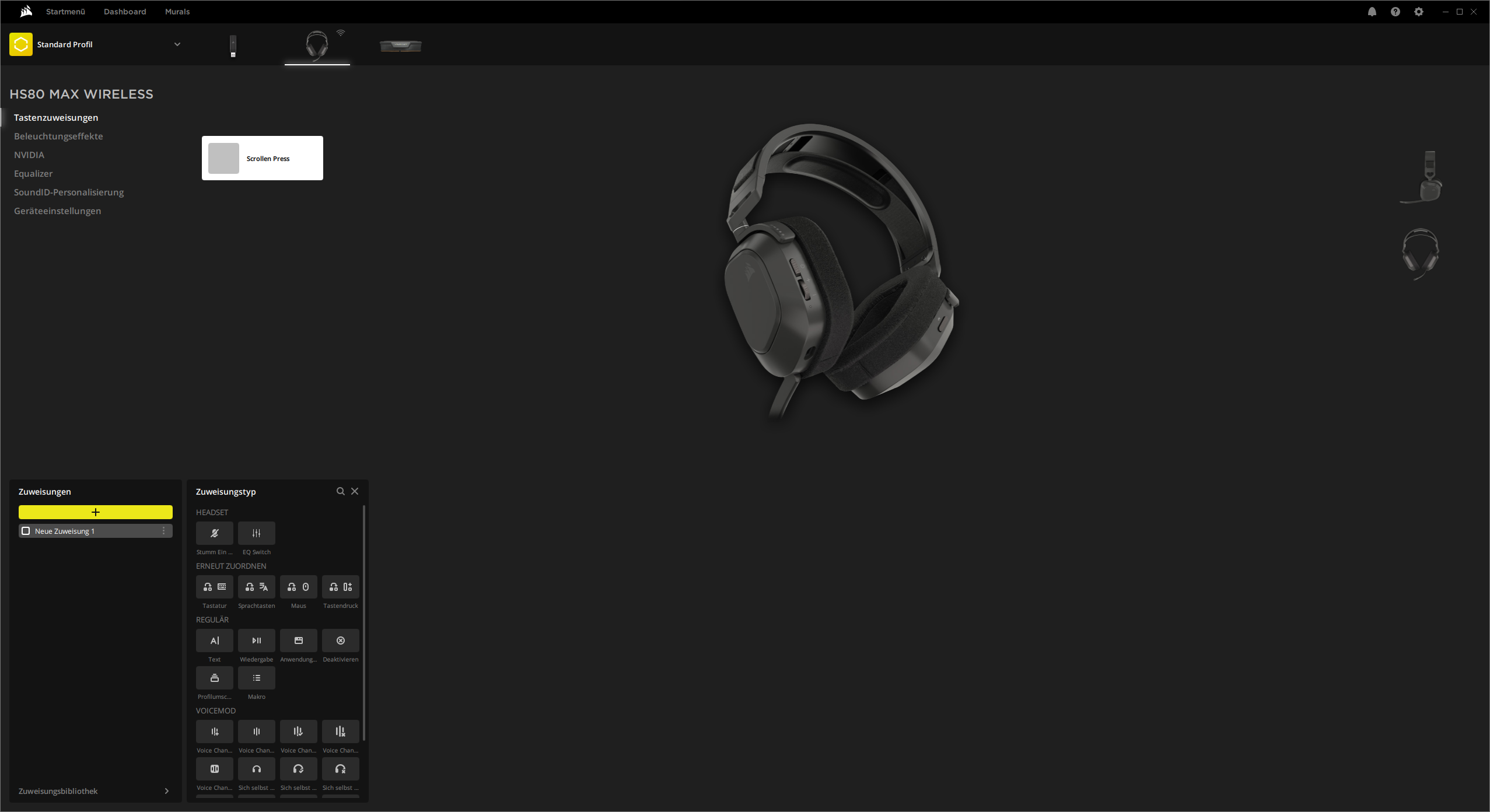The image size is (1490, 812).
Task: Switch to the Murals section
Action: 177,11
